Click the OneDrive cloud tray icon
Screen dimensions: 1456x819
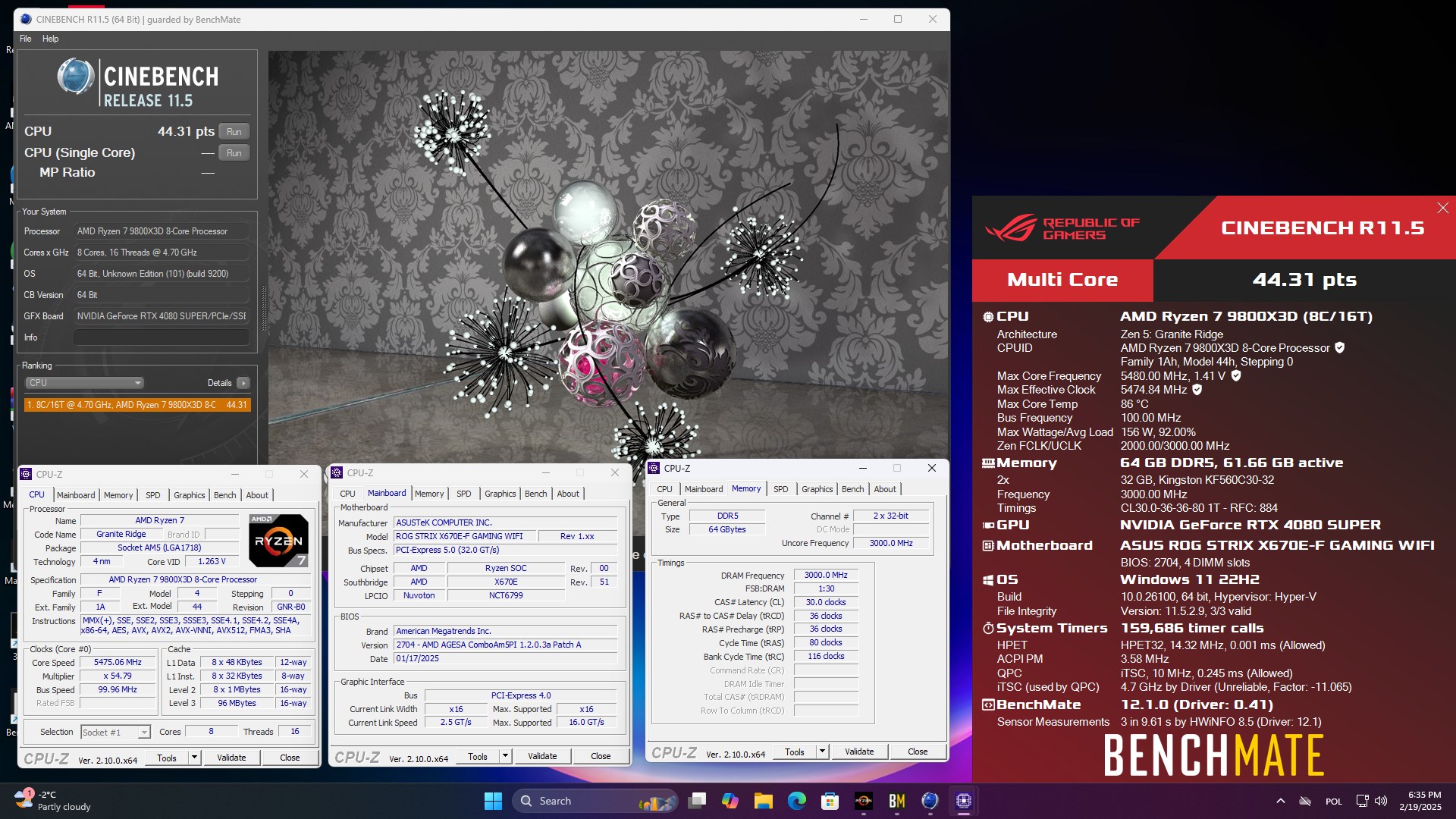coord(1305,801)
